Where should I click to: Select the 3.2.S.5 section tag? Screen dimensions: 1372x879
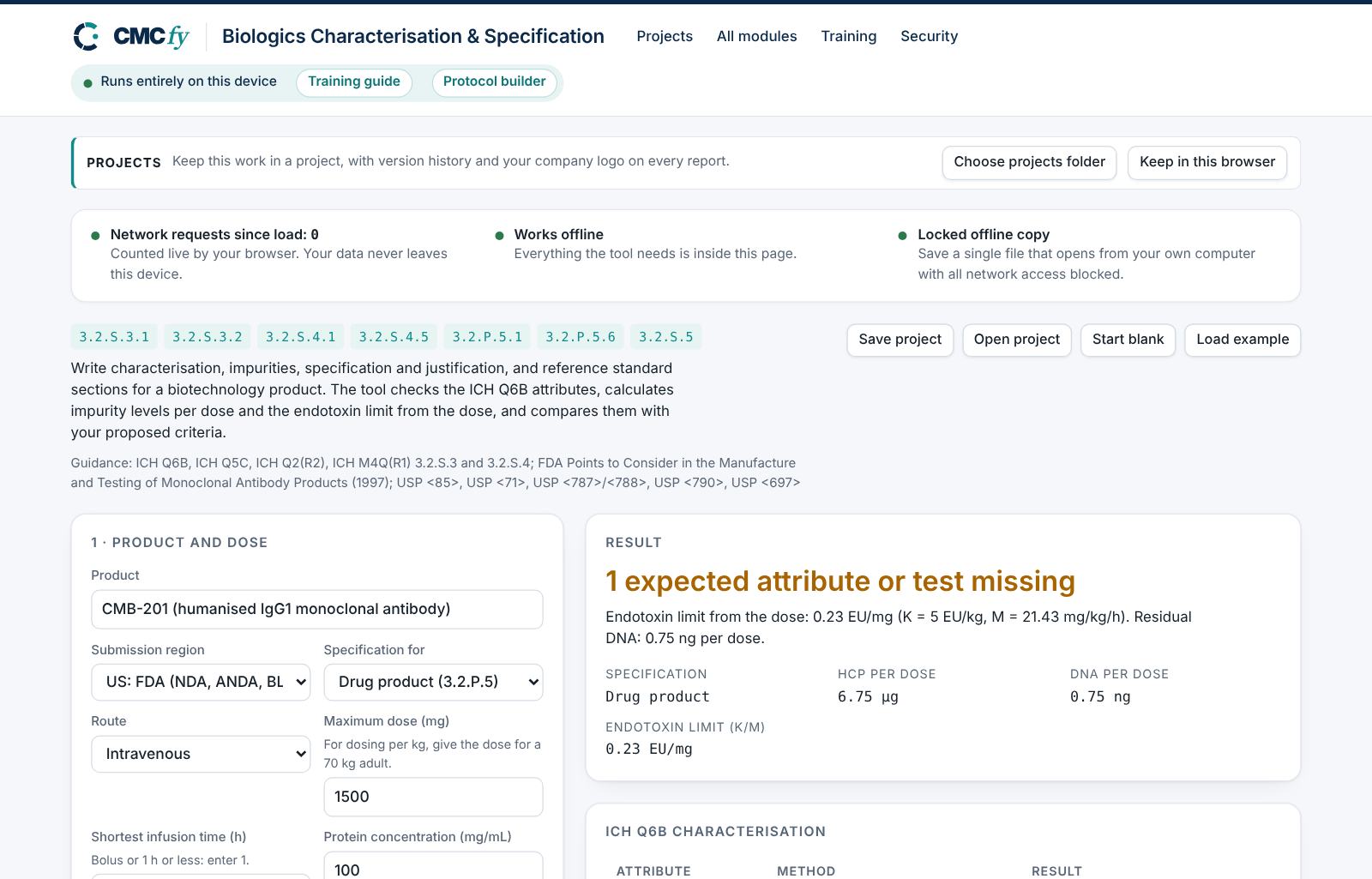[665, 337]
